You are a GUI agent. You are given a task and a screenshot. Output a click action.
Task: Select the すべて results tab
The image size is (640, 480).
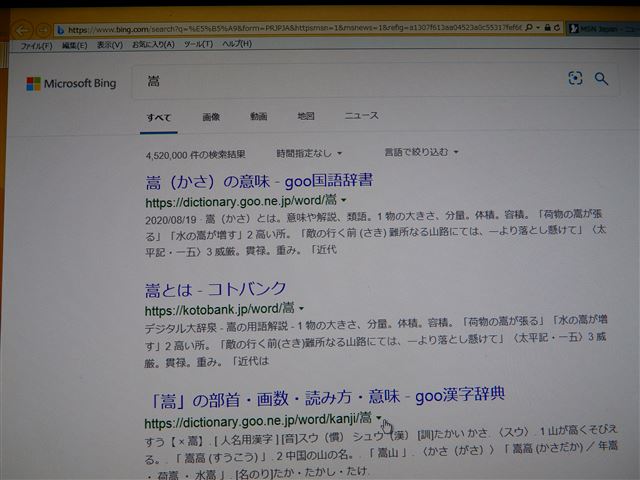pyautogui.click(x=159, y=118)
